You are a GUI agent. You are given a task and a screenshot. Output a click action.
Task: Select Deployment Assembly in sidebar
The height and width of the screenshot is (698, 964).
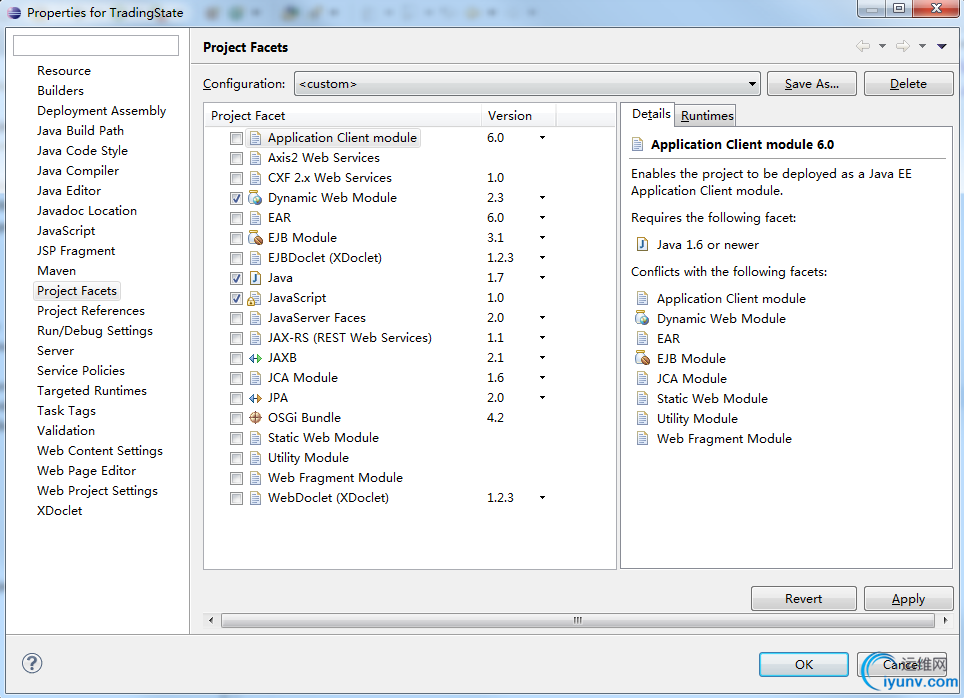click(x=101, y=111)
